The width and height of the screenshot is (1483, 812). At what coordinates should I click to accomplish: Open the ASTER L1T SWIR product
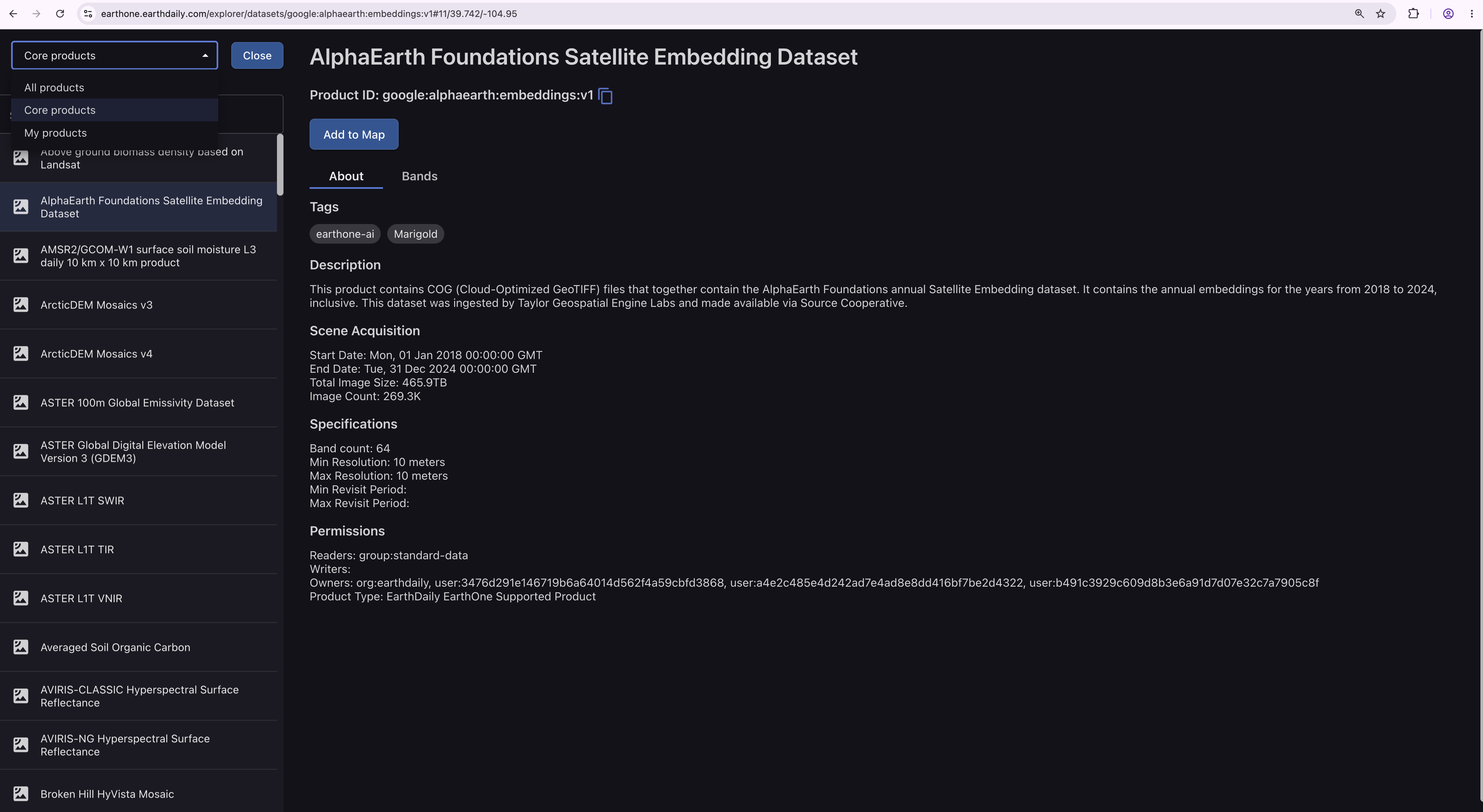138,500
